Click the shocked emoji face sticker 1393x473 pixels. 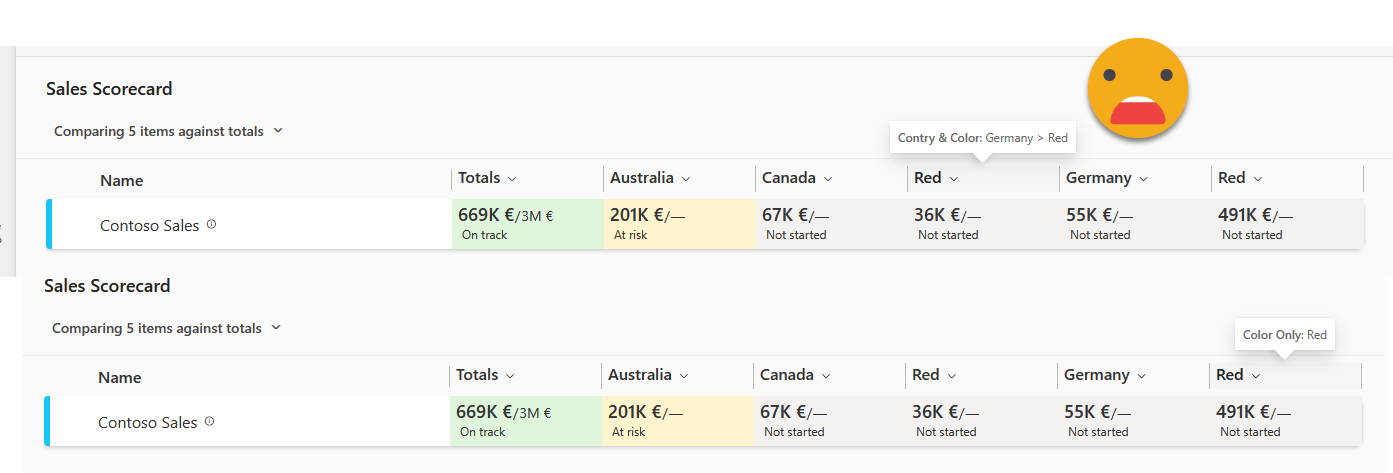1138,88
